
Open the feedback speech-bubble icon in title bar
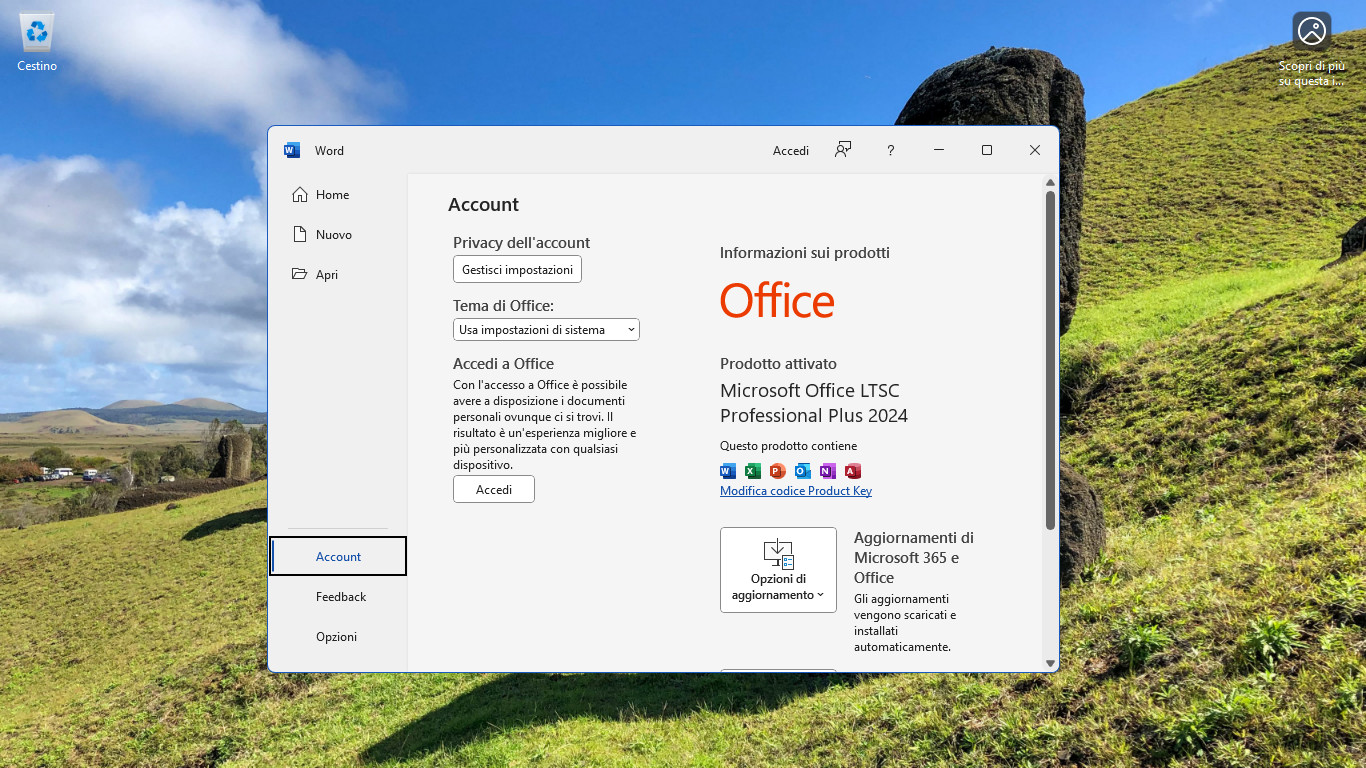843,150
